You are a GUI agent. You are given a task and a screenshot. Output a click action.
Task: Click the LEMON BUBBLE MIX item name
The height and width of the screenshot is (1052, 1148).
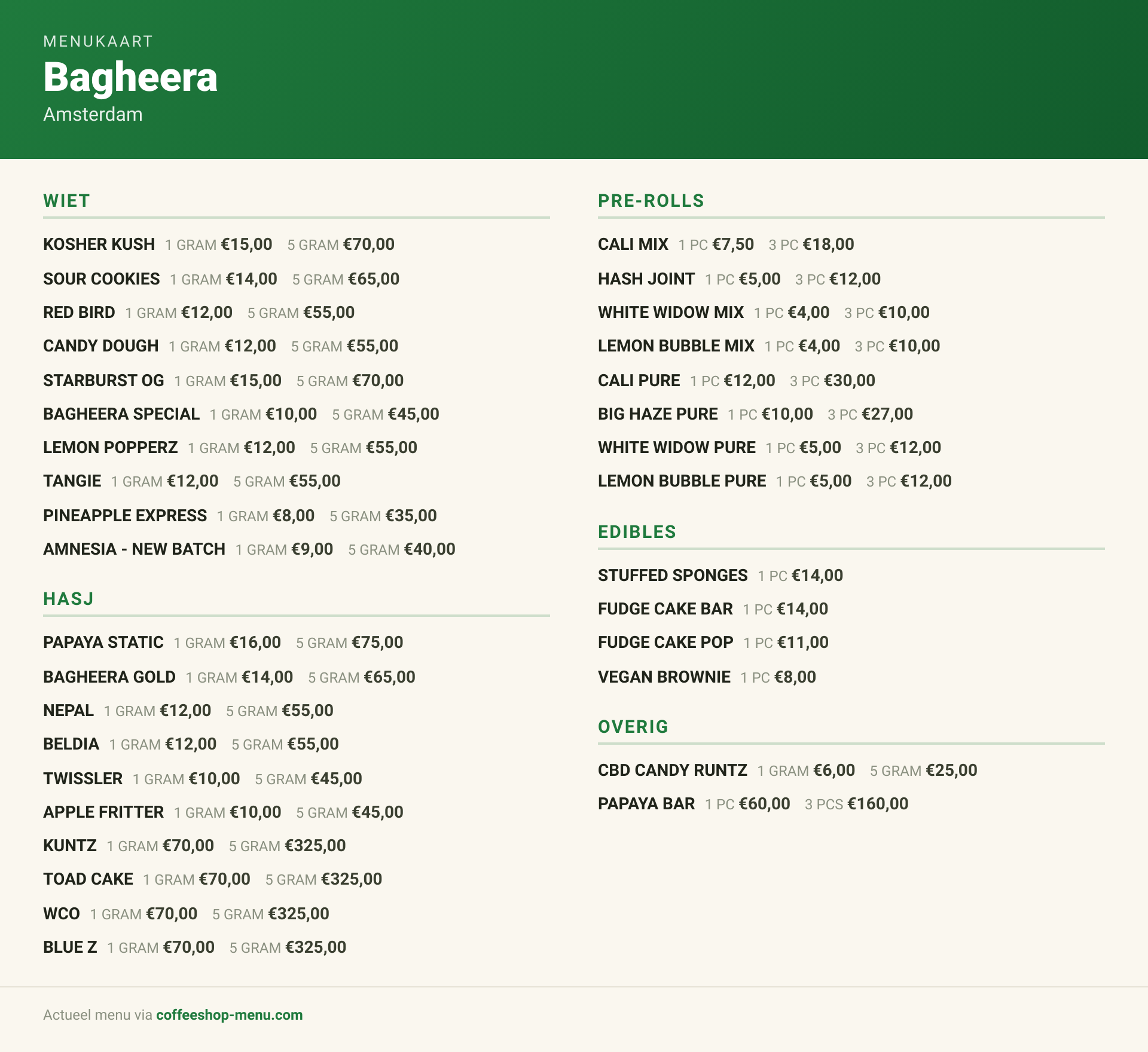[x=676, y=346]
